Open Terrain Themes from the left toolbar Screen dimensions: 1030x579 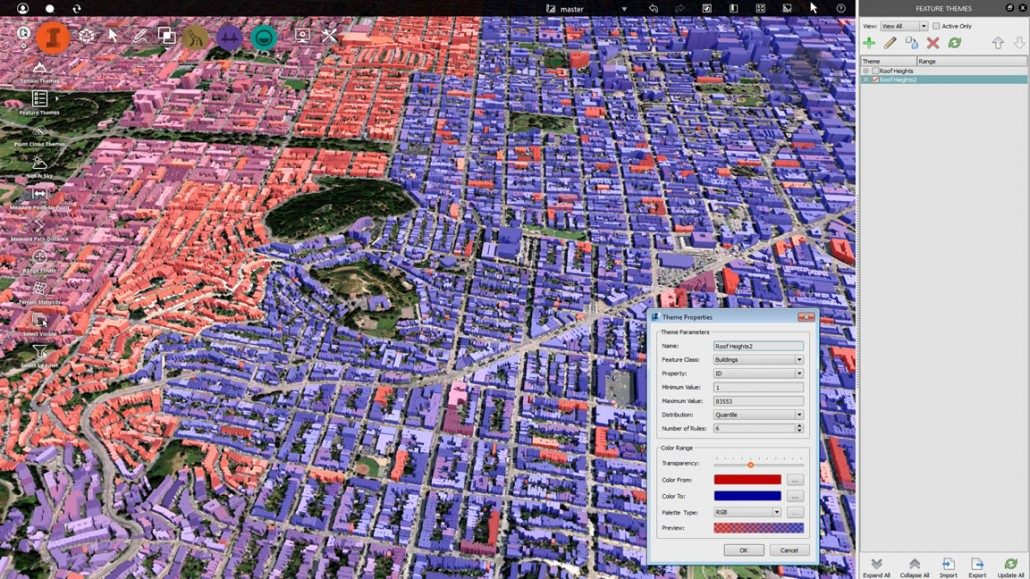[39, 68]
